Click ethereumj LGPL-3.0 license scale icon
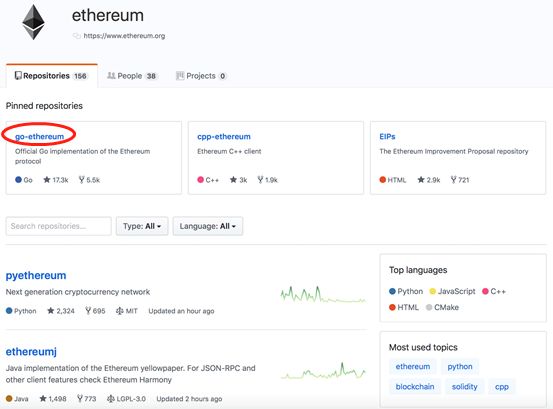The width and height of the screenshot is (553, 409). pos(111,398)
